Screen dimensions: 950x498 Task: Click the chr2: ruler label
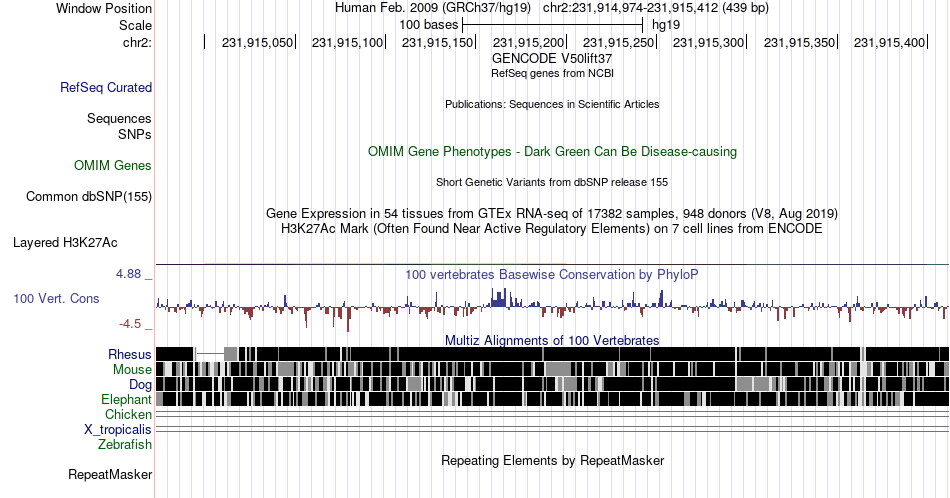[138, 42]
